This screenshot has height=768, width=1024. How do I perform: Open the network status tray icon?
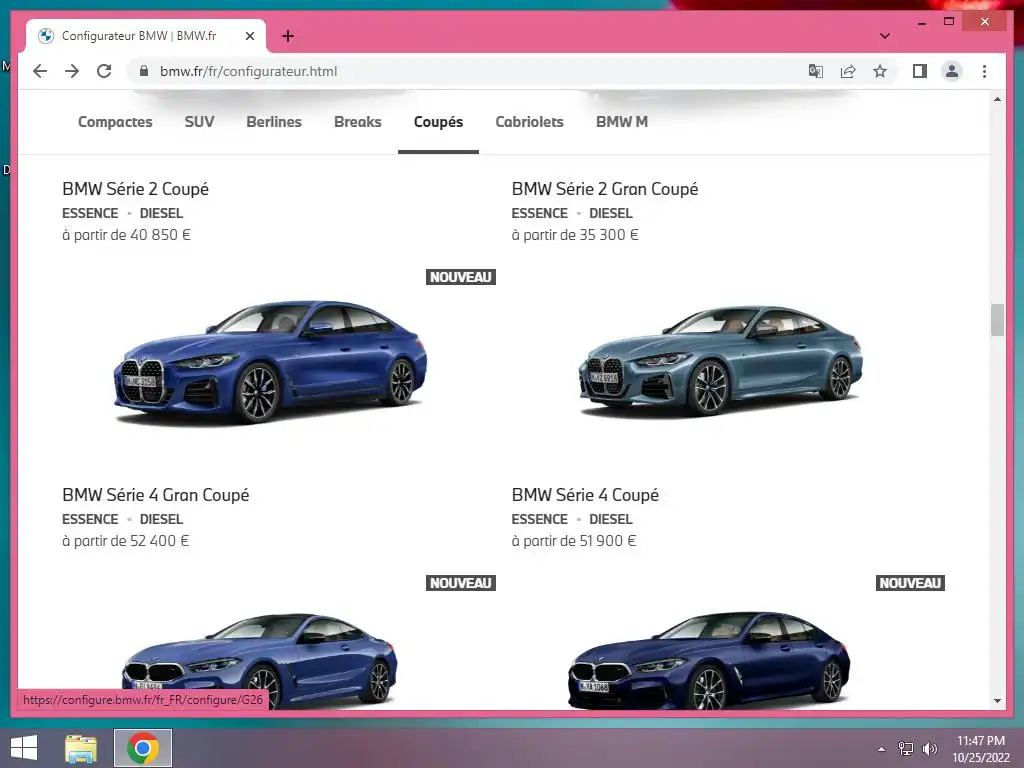[x=906, y=748]
